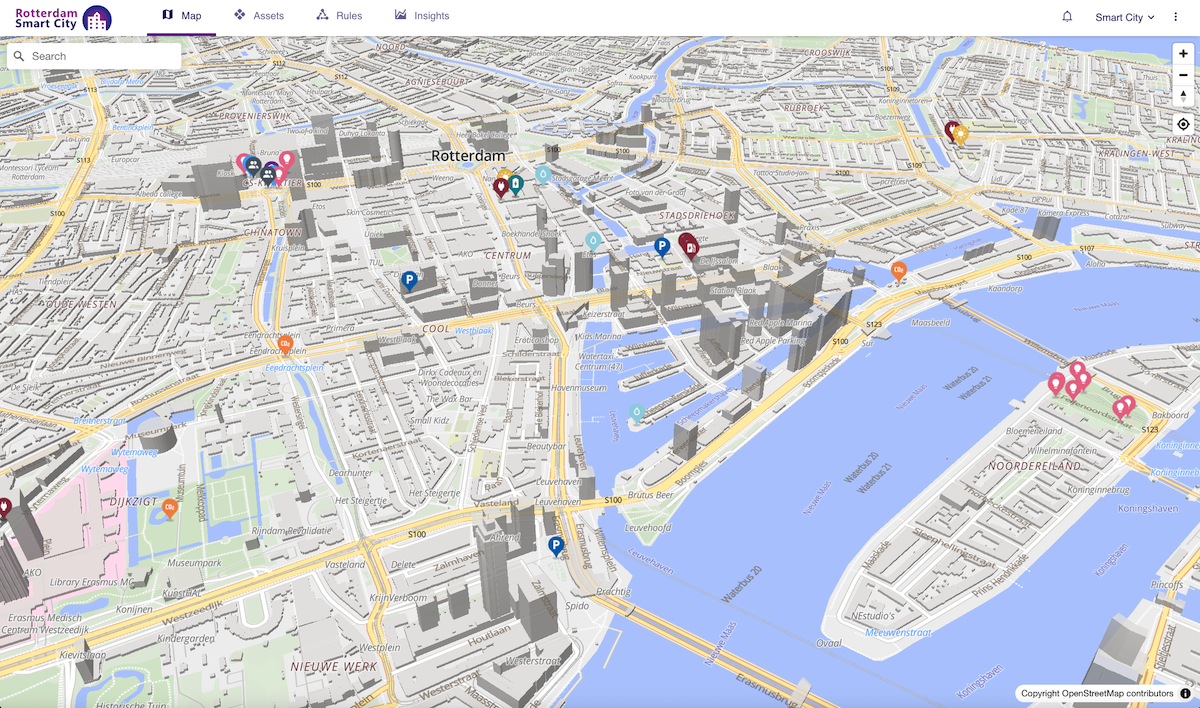Open the CO2 marker at Eendrachtsplein
1200x708 pixels.
[x=285, y=345]
